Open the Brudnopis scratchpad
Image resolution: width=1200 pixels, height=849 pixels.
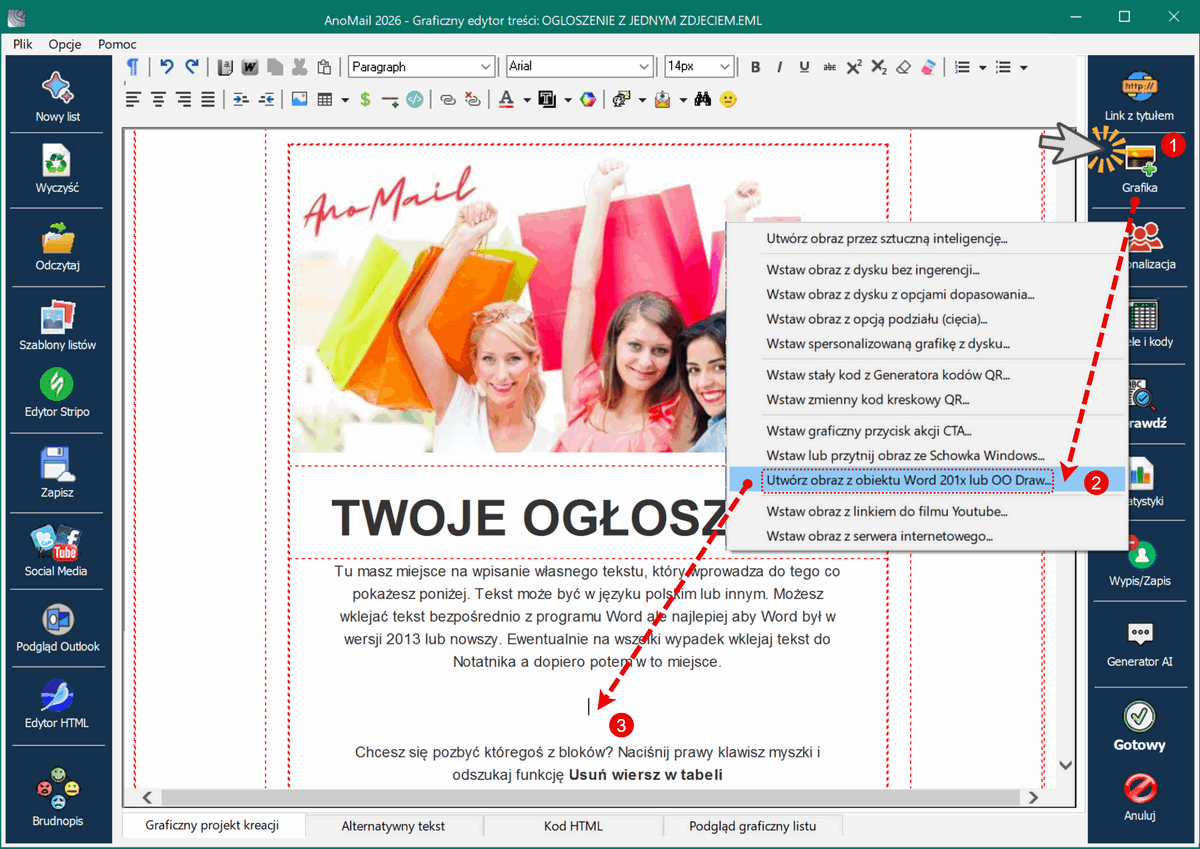(x=58, y=797)
